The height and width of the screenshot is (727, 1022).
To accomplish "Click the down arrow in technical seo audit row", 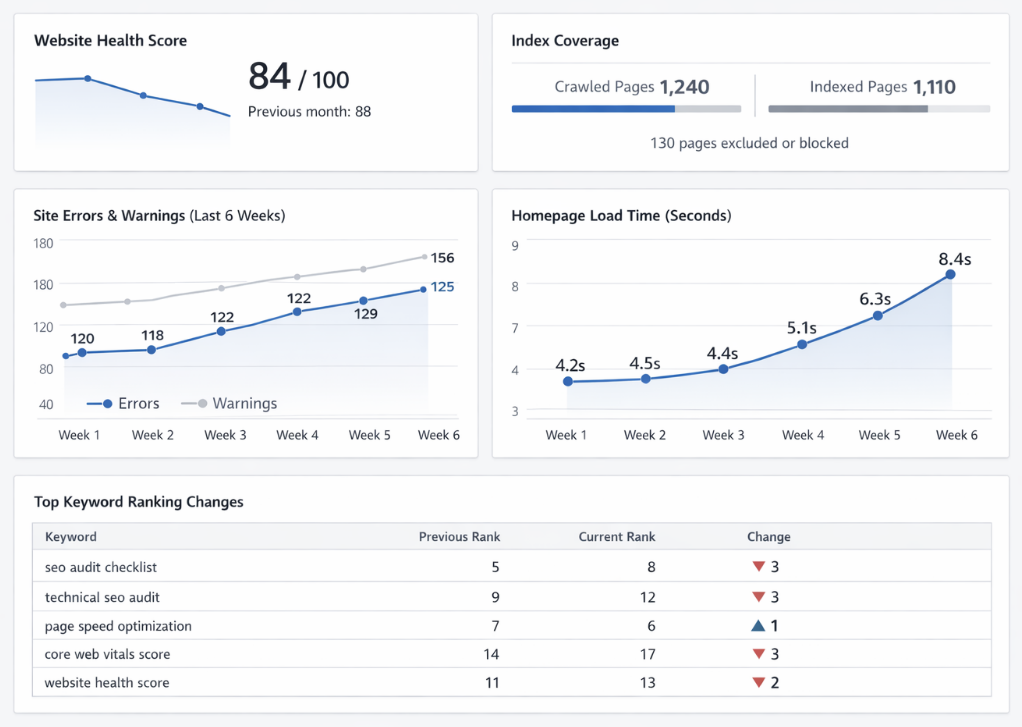I will [x=758, y=597].
